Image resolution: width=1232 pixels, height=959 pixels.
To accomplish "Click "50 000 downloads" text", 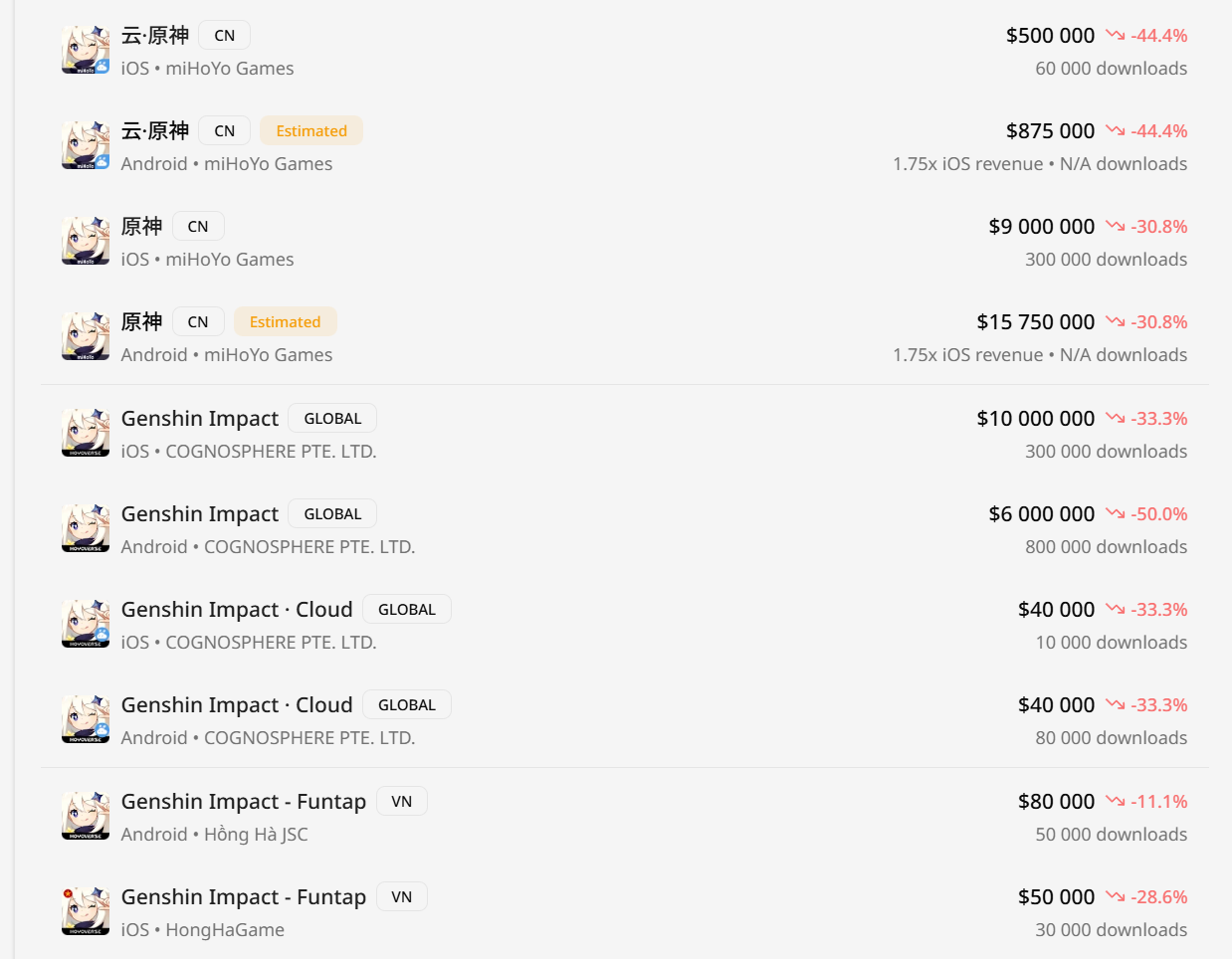I will click(x=1112, y=835).
